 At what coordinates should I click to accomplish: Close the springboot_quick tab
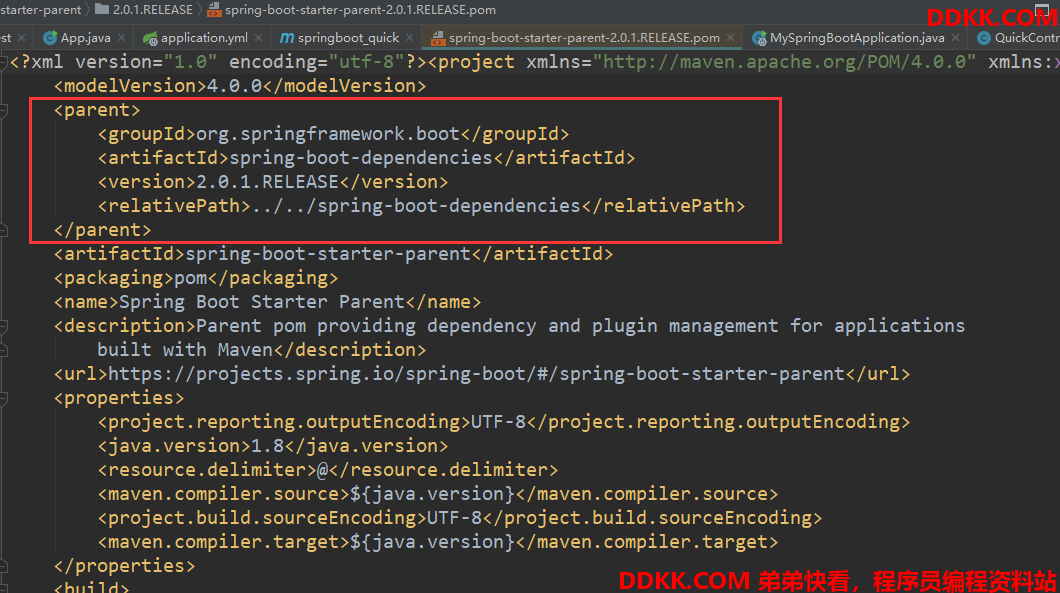[410, 38]
